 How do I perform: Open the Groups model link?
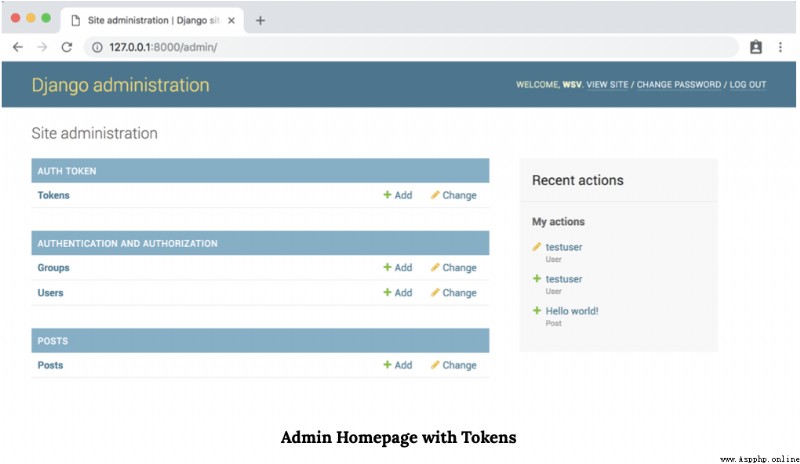54,267
